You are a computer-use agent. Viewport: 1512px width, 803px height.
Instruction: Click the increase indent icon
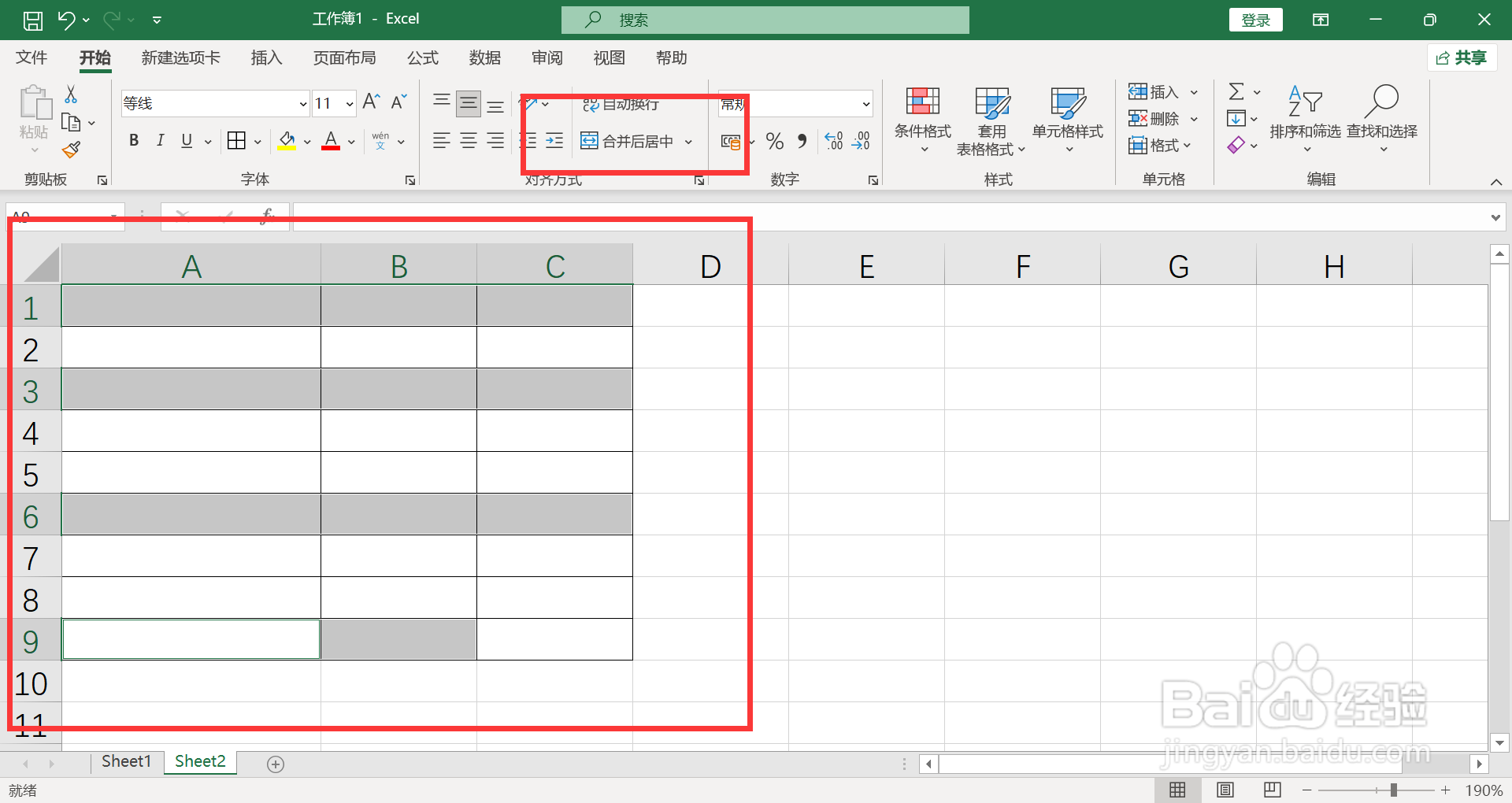pyautogui.click(x=554, y=141)
